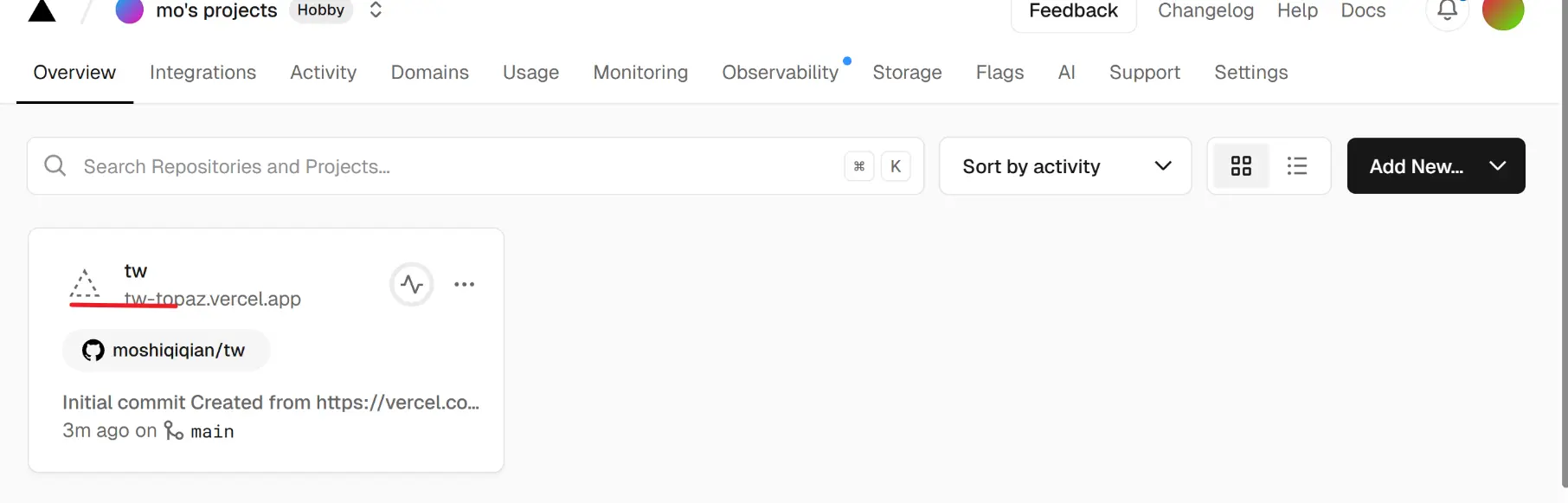
Task: Switch to the Storage tab
Action: (x=907, y=73)
